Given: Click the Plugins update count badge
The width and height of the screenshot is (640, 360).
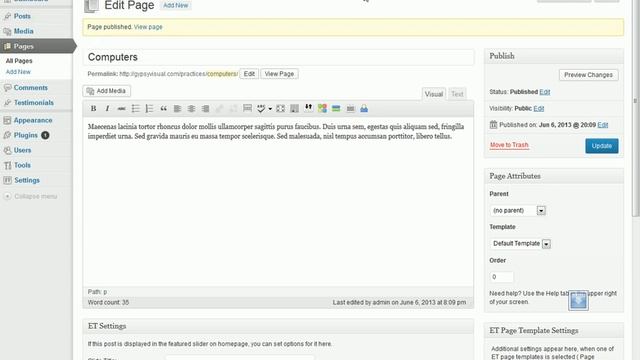Looking at the screenshot, I should click(45, 135).
